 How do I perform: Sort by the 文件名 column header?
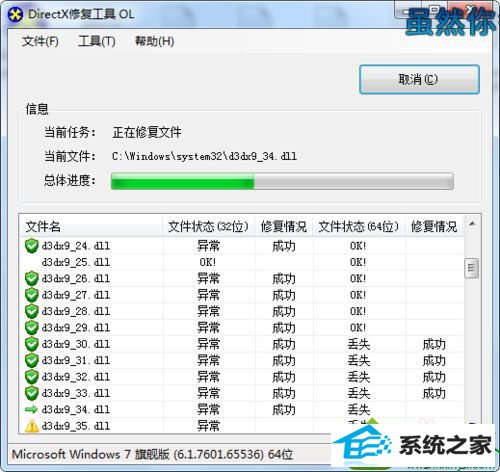pos(90,227)
